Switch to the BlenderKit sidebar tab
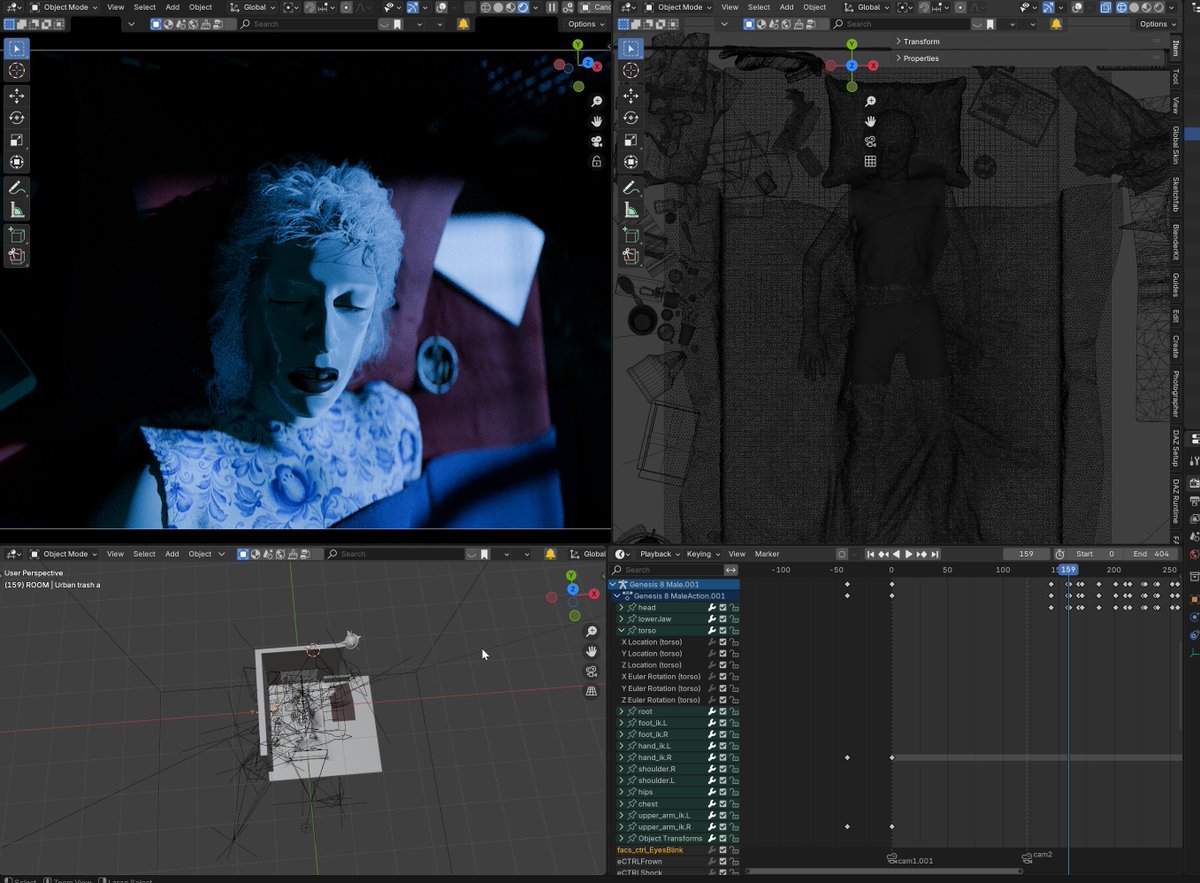Image resolution: width=1200 pixels, height=883 pixels. point(1176,242)
